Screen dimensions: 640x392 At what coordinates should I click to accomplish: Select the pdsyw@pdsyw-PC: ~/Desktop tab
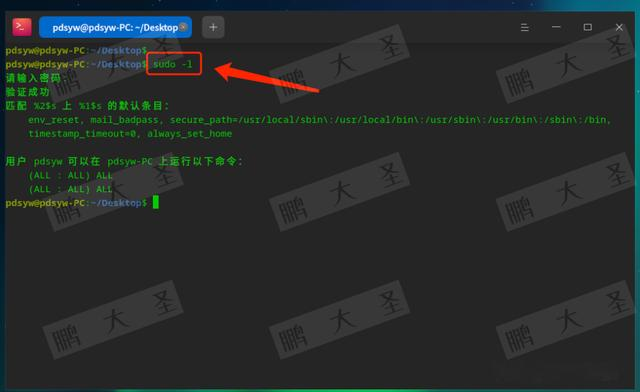pyautogui.click(x=115, y=27)
